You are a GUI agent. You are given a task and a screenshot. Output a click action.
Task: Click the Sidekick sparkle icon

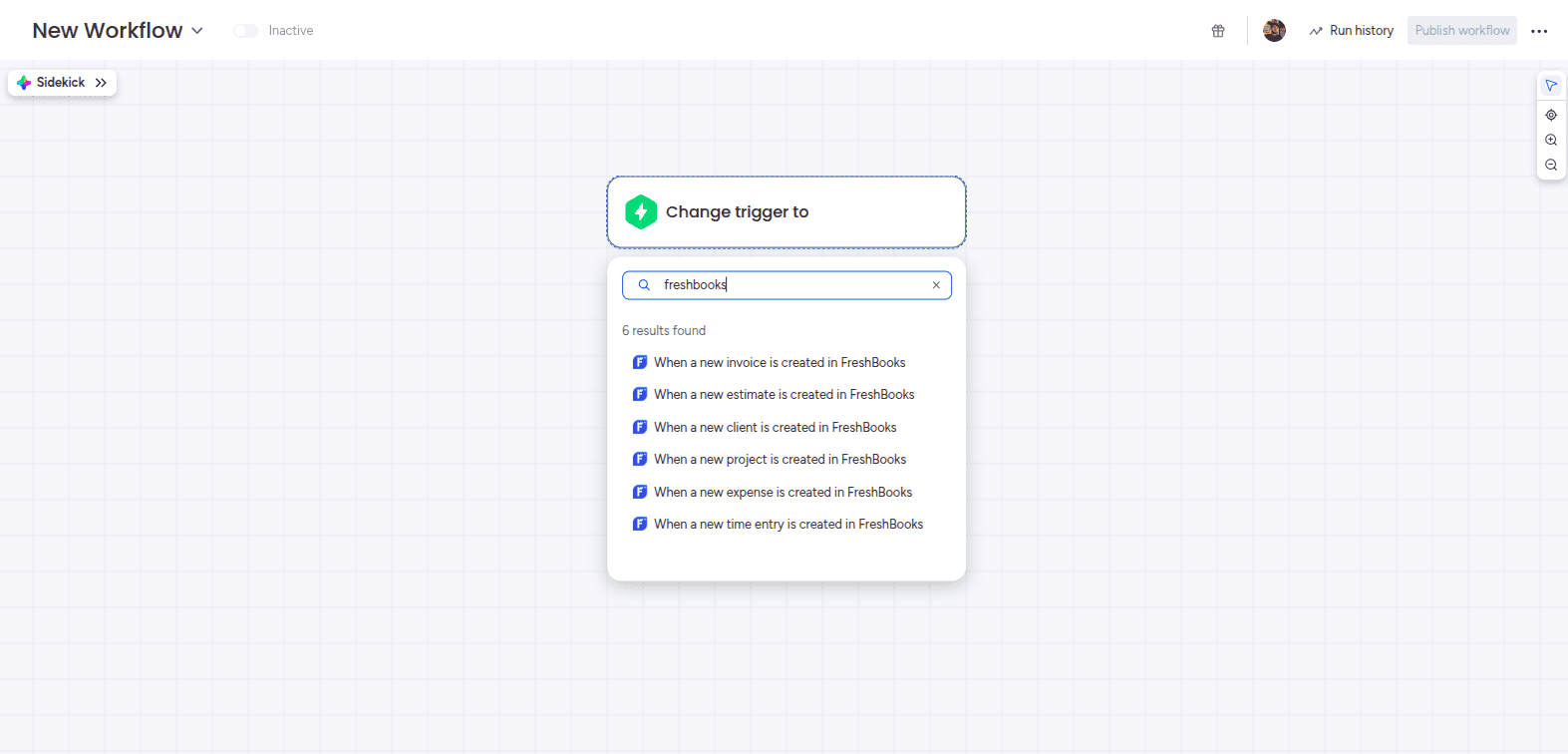point(24,83)
